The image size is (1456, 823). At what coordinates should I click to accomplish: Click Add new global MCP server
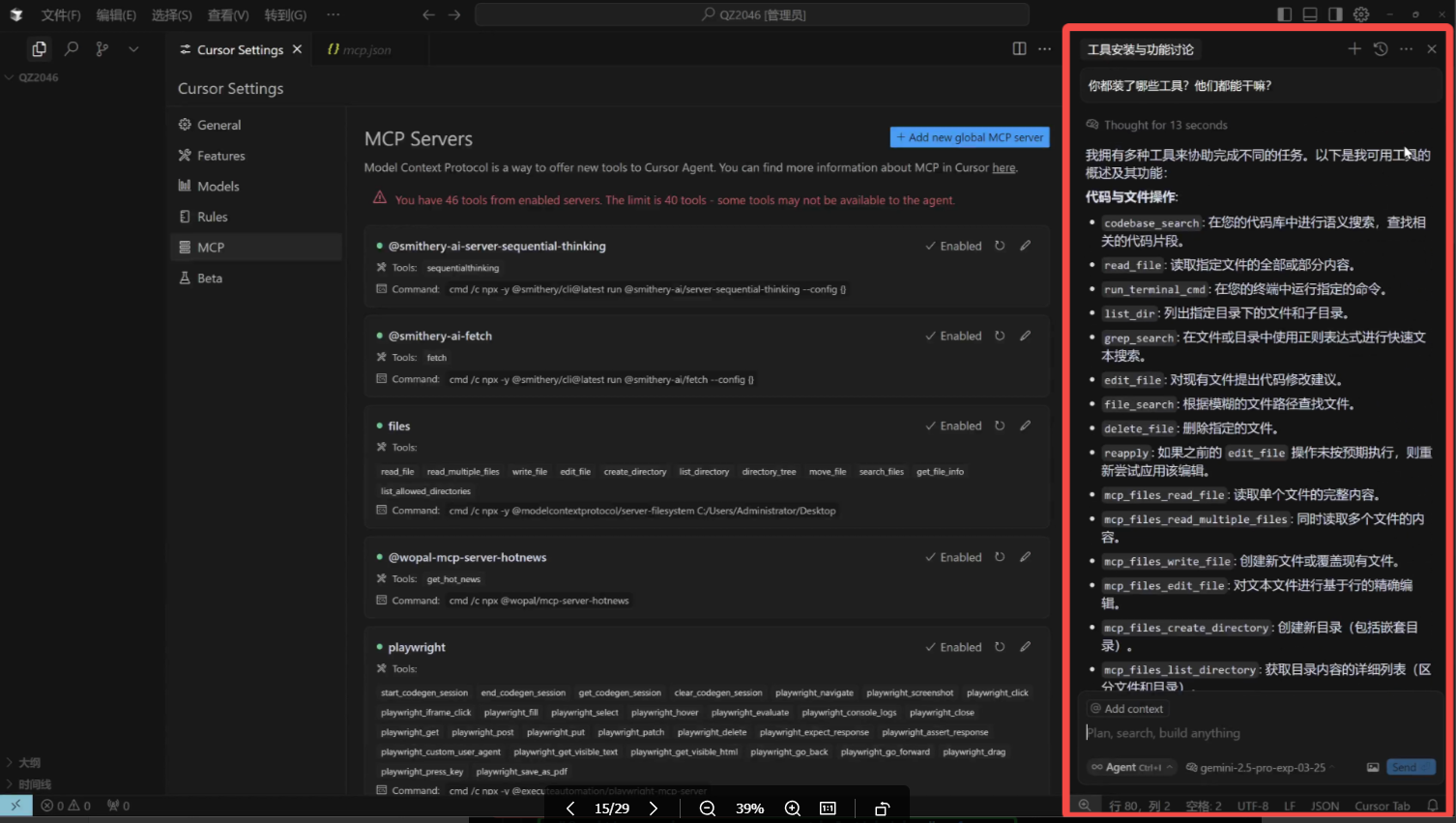click(969, 137)
